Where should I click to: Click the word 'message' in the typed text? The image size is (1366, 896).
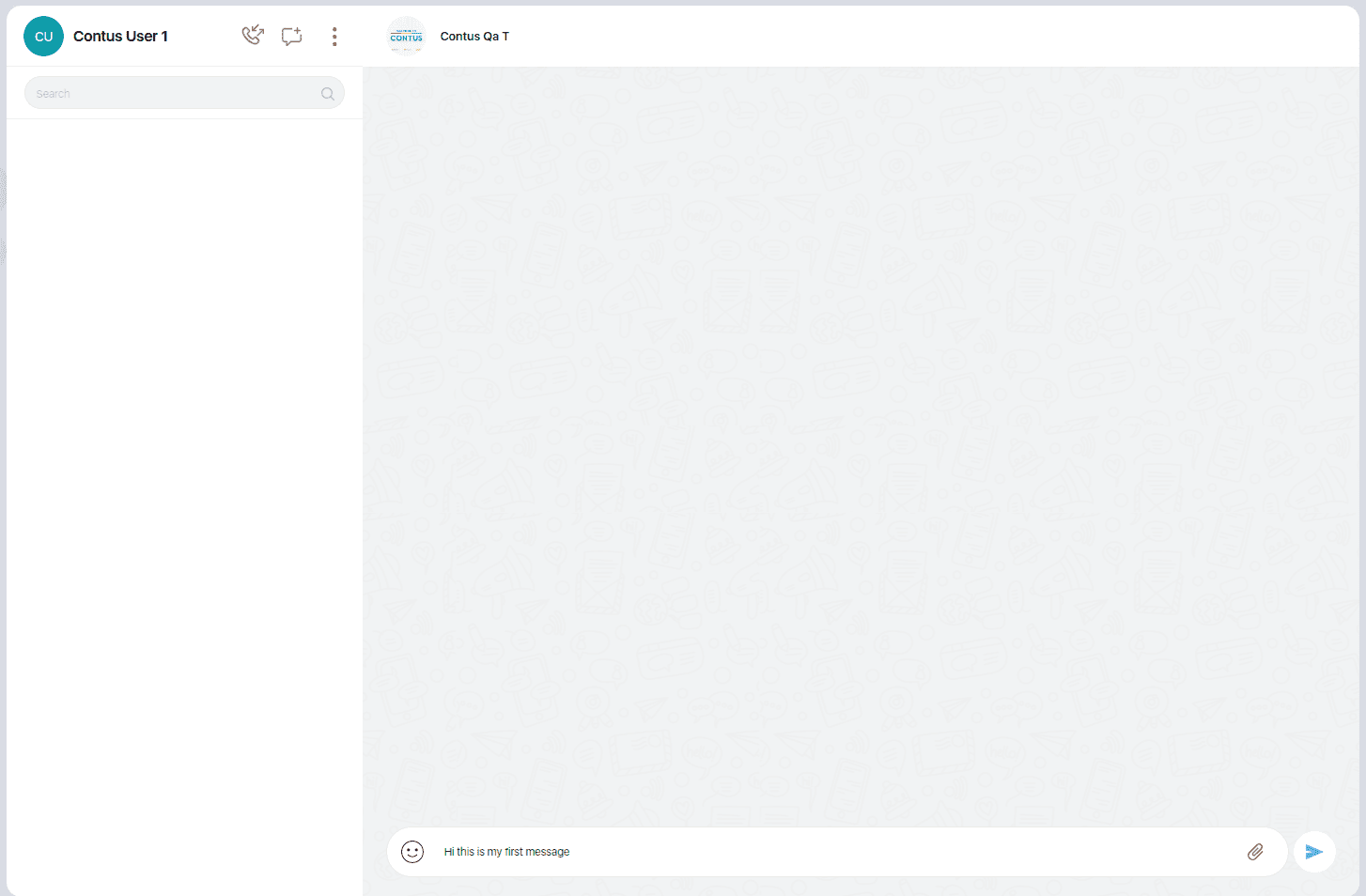click(548, 852)
